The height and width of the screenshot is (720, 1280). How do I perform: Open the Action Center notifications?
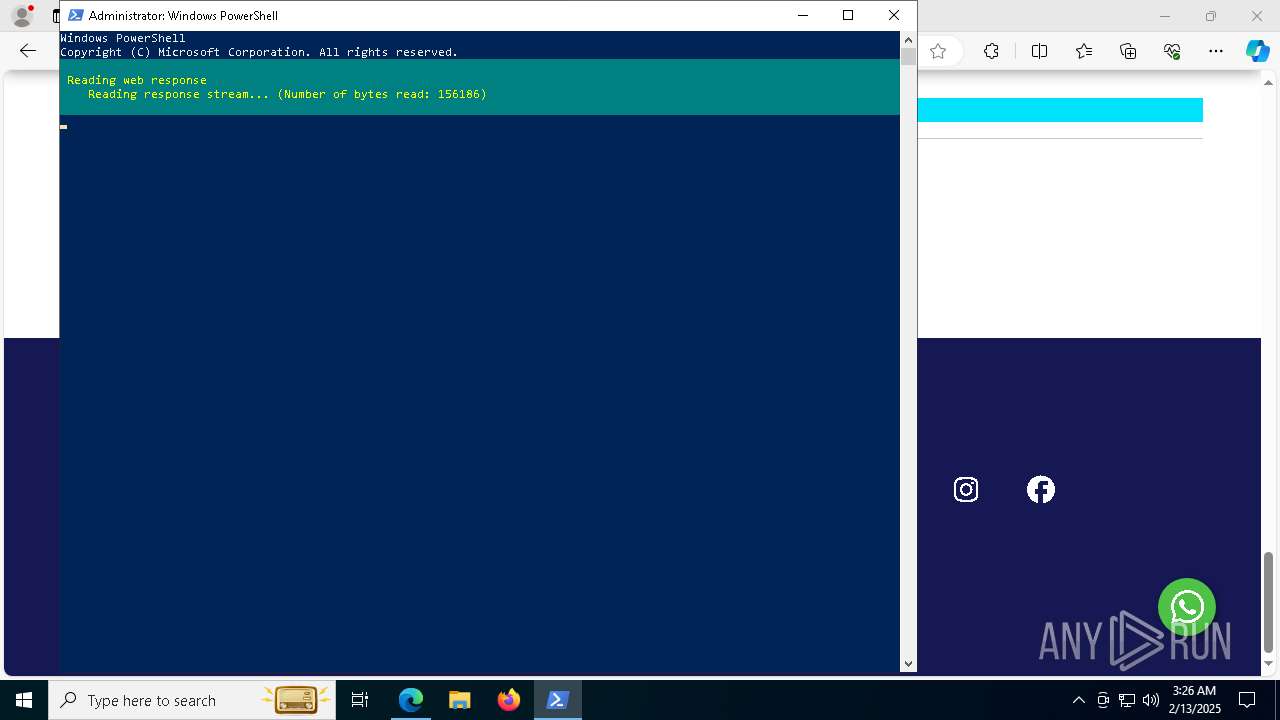click(x=1247, y=700)
